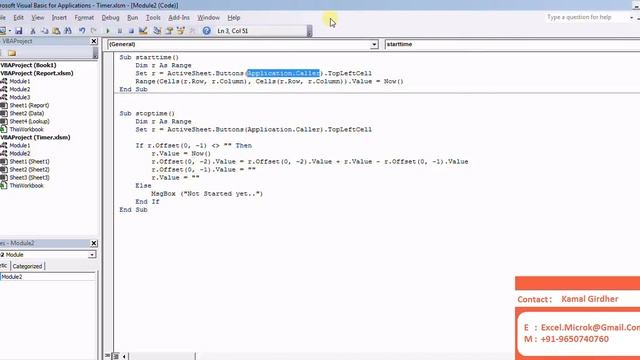Viewport: 640px width, 360px height.
Task: Click Toggle Folders icon in project pane
Action: coord(12,53)
